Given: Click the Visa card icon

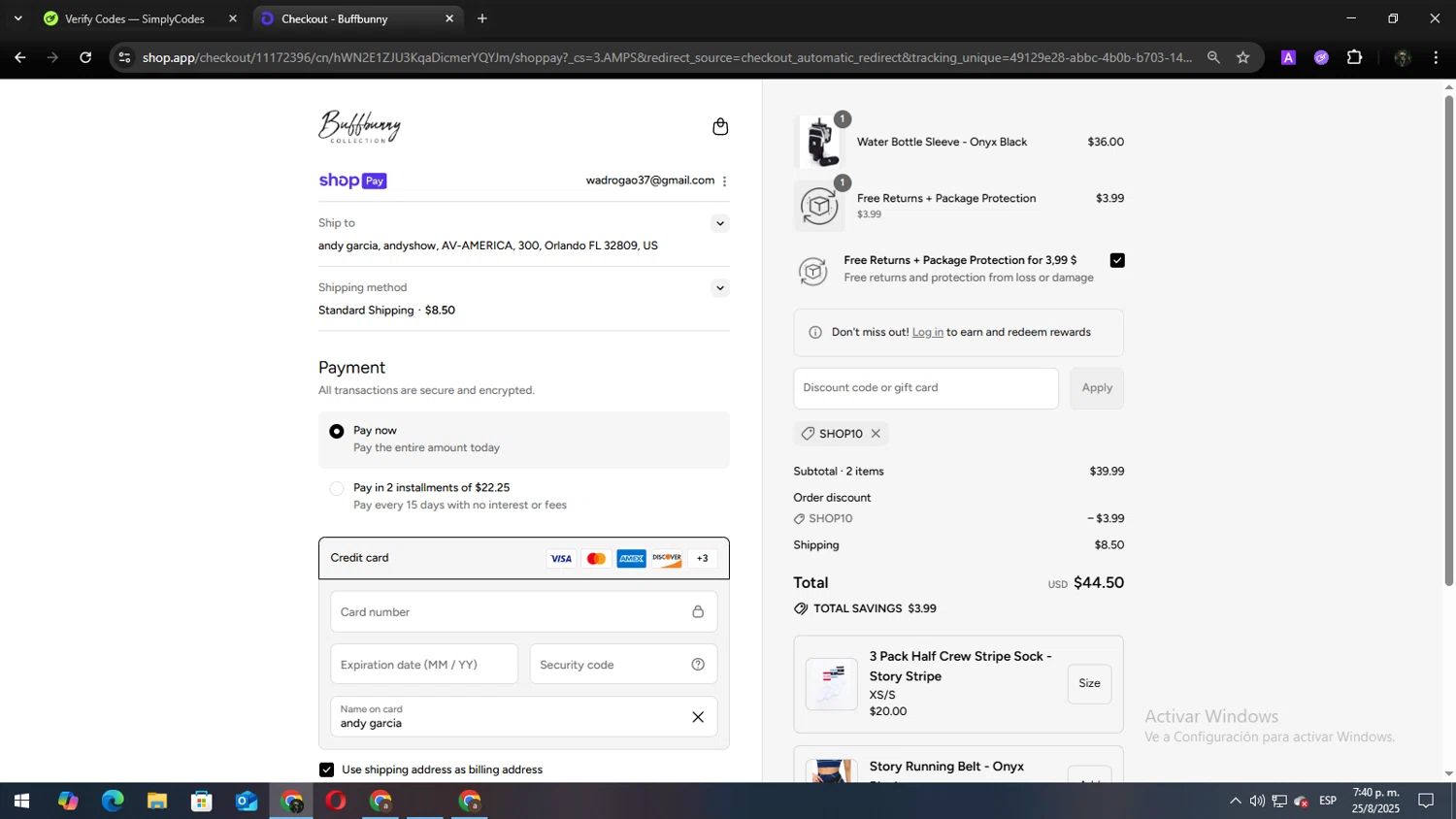Looking at the screenshot, I should 561,559.
